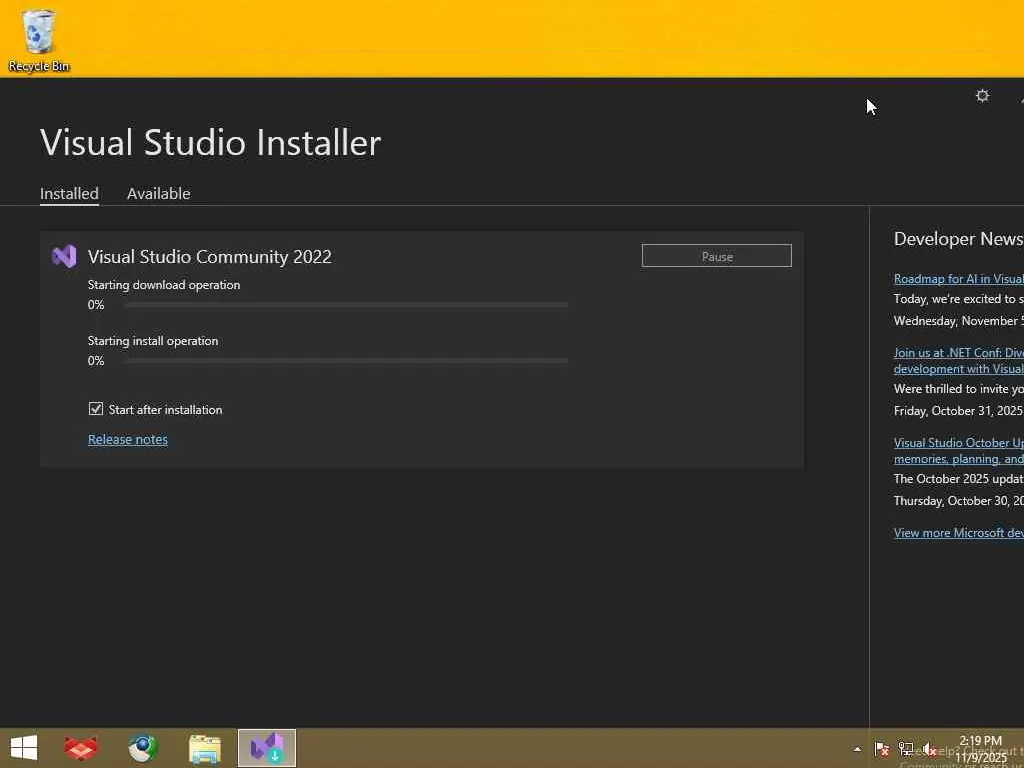Open the Windows Start button
Viewport: 1024px width, 768px height.
click(x=24, y=748)
